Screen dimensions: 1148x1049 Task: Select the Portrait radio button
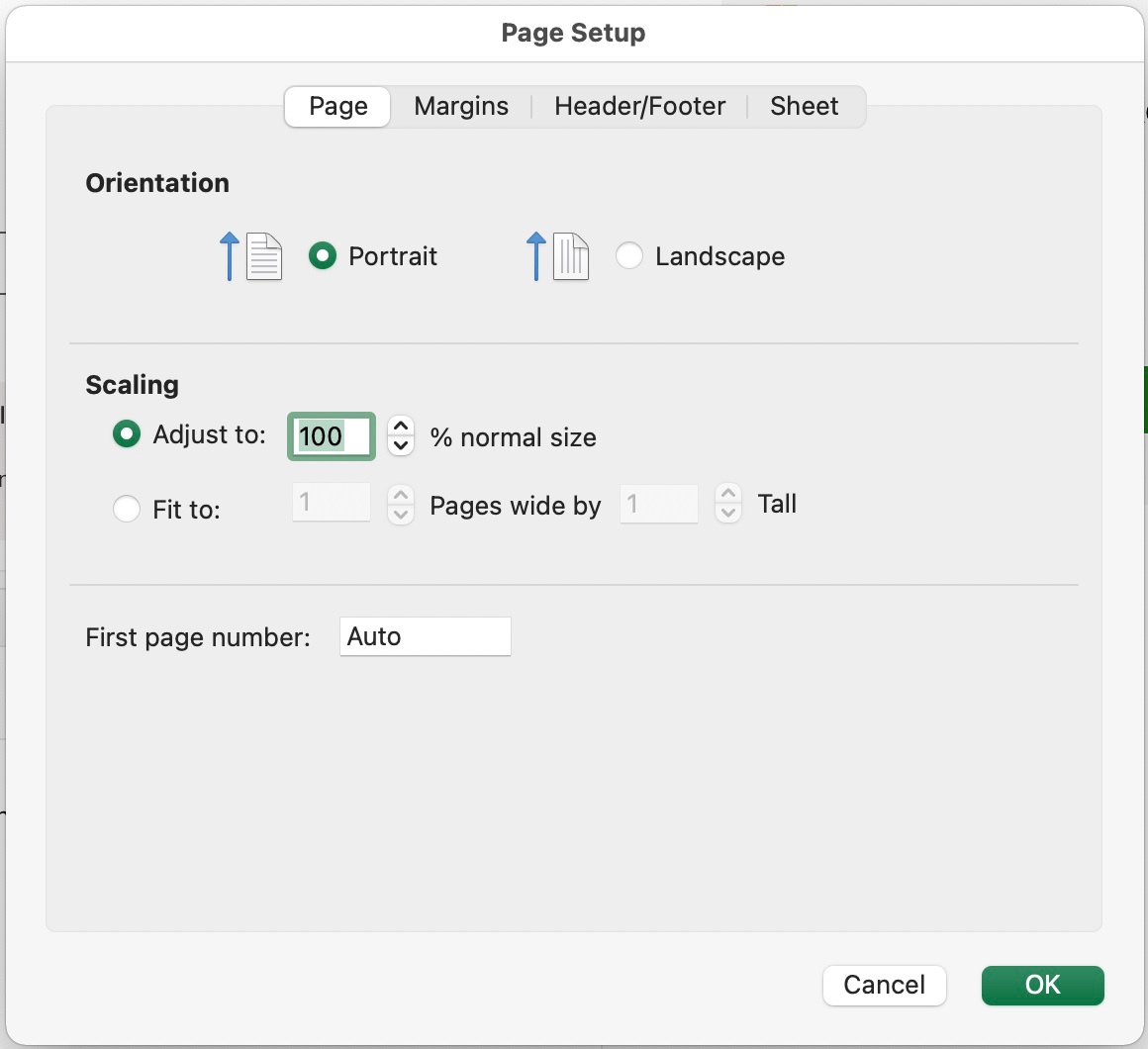coord(323,256)
